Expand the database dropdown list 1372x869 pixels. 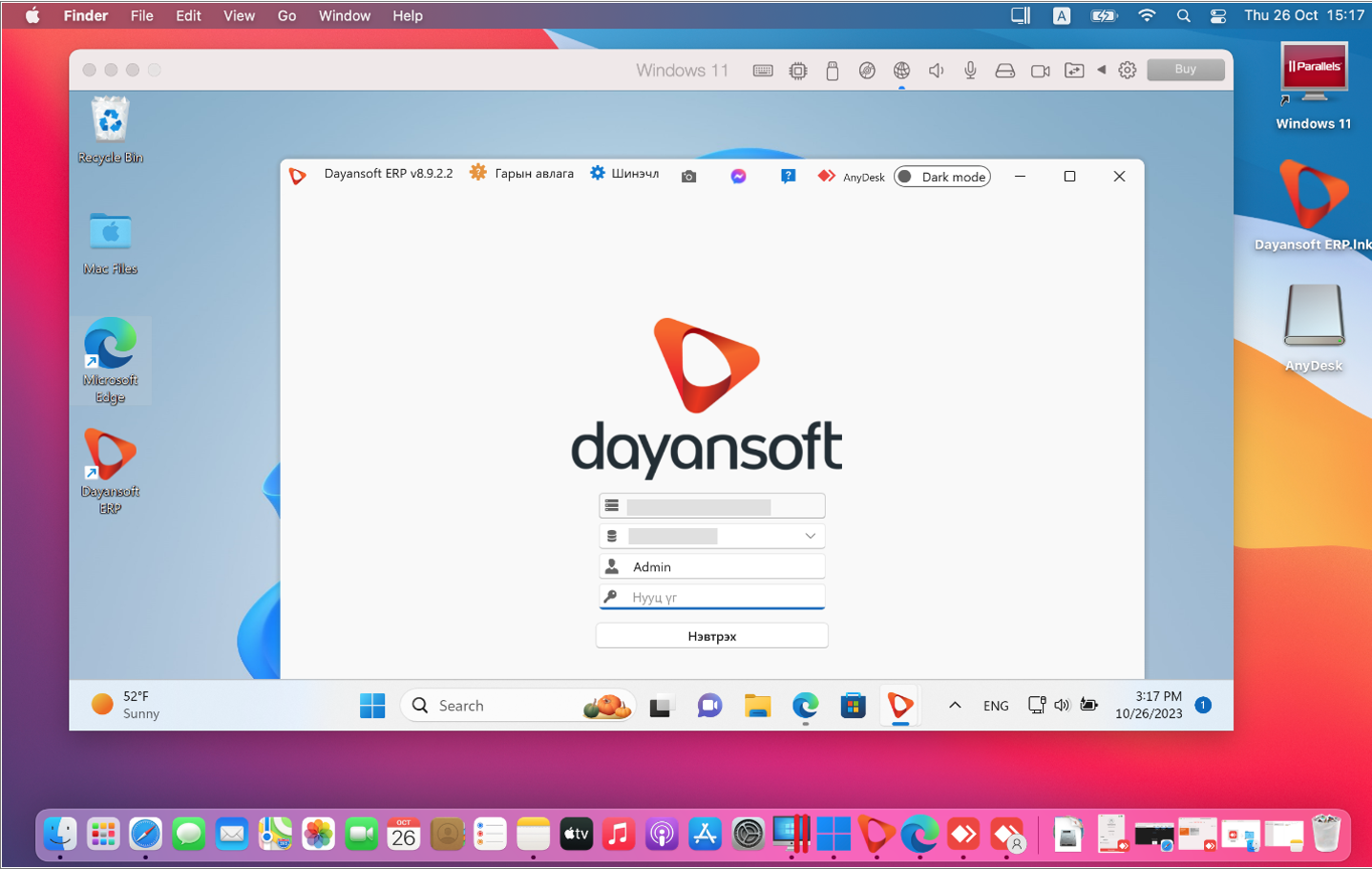(x=810, y=536)
